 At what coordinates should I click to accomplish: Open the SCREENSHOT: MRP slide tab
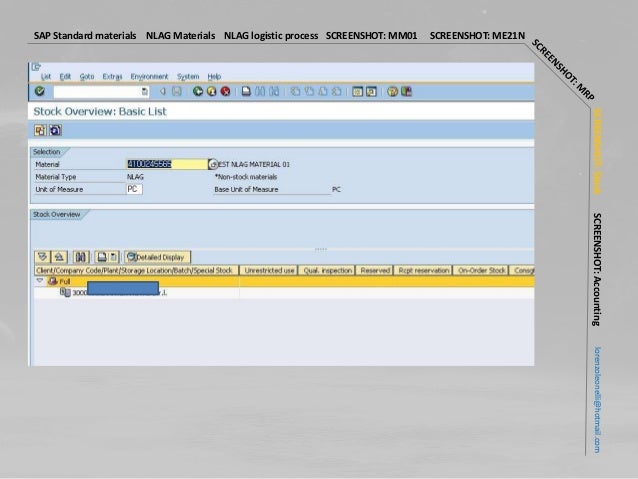(564, 70)
